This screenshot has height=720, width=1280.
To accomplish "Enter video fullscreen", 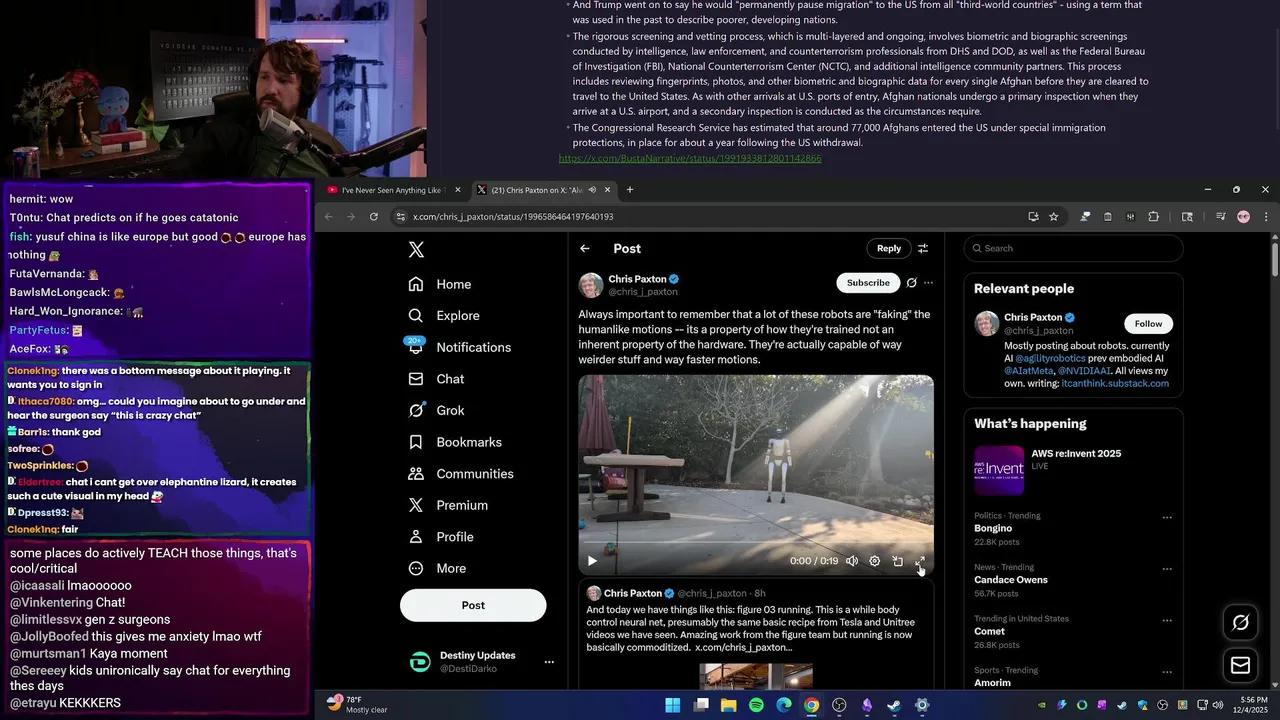I will [x=920, y=561].
